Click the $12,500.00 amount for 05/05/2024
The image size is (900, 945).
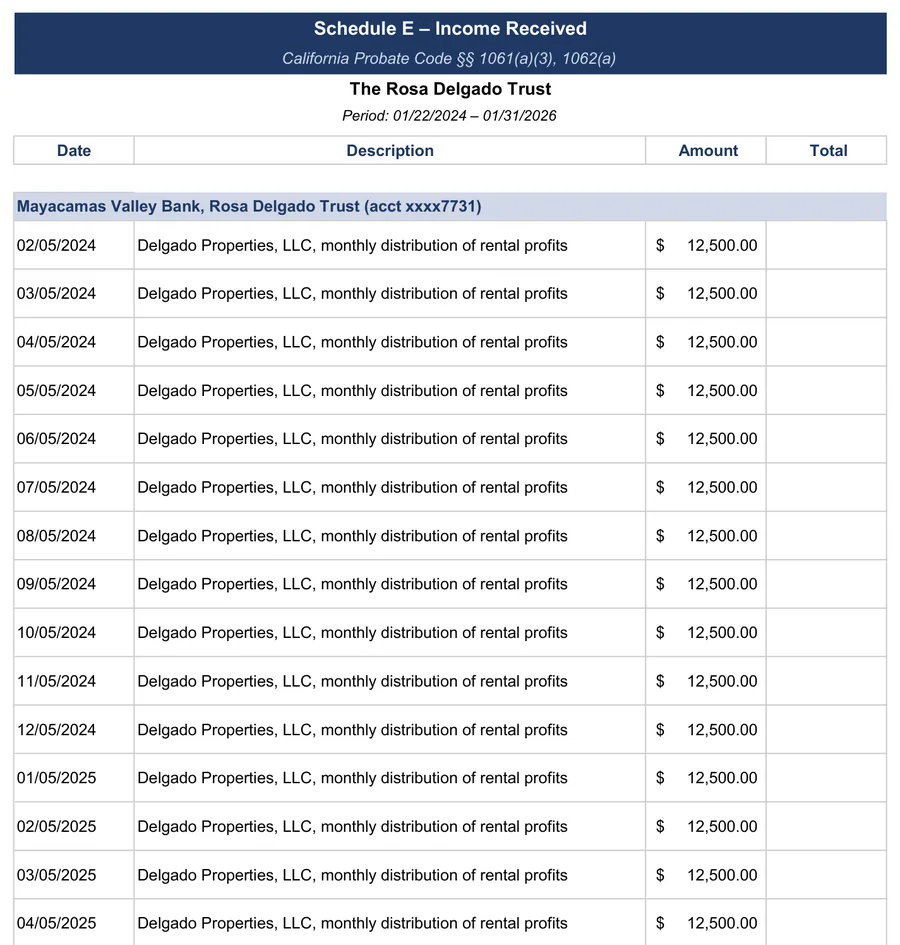coord(706,391)
